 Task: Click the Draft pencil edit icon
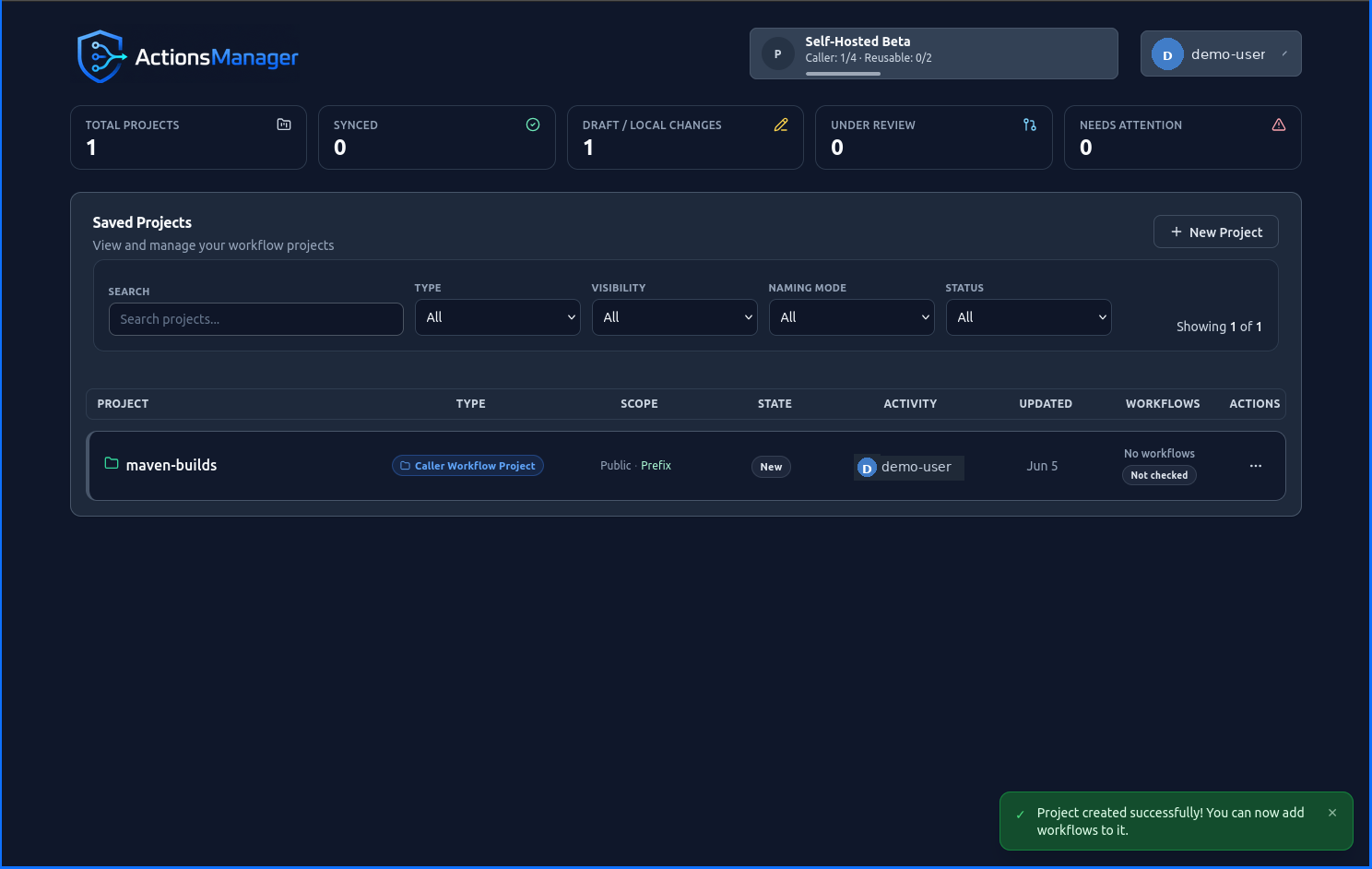[781, 125]
